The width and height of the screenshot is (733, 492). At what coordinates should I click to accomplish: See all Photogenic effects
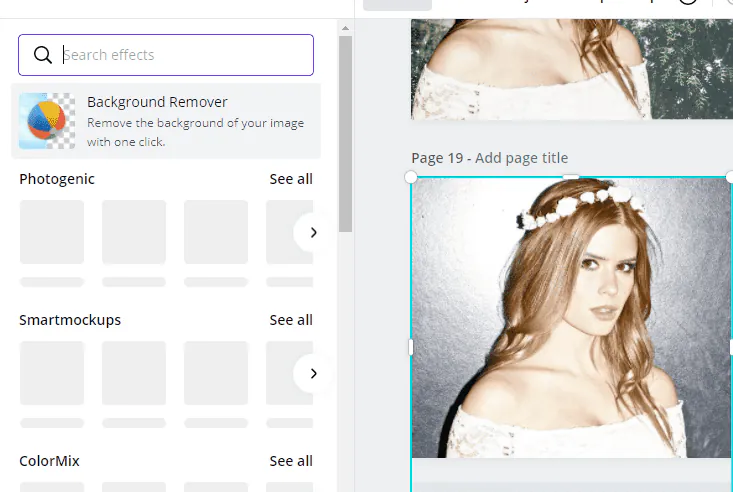(x=291, y=179)
